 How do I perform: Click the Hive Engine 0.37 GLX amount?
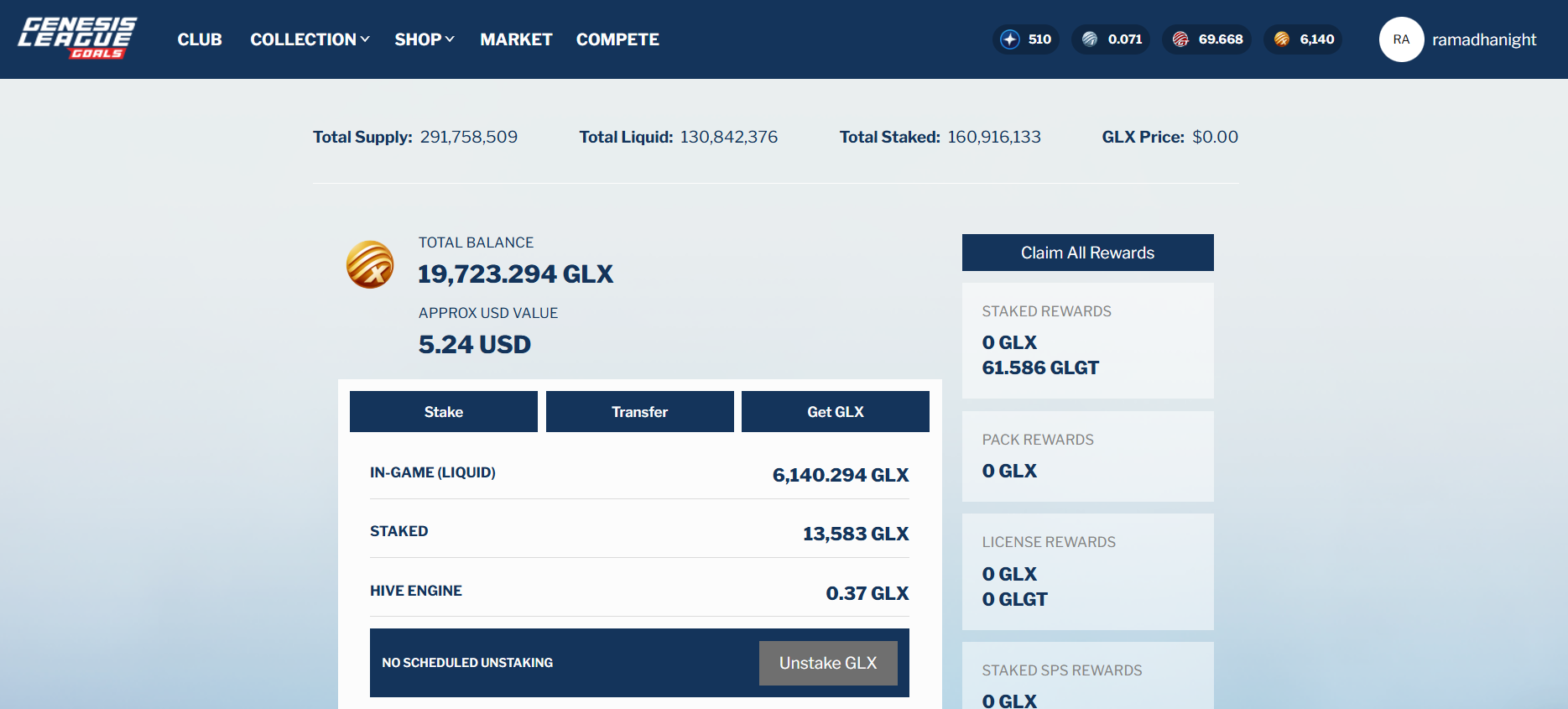click(867, 593)
